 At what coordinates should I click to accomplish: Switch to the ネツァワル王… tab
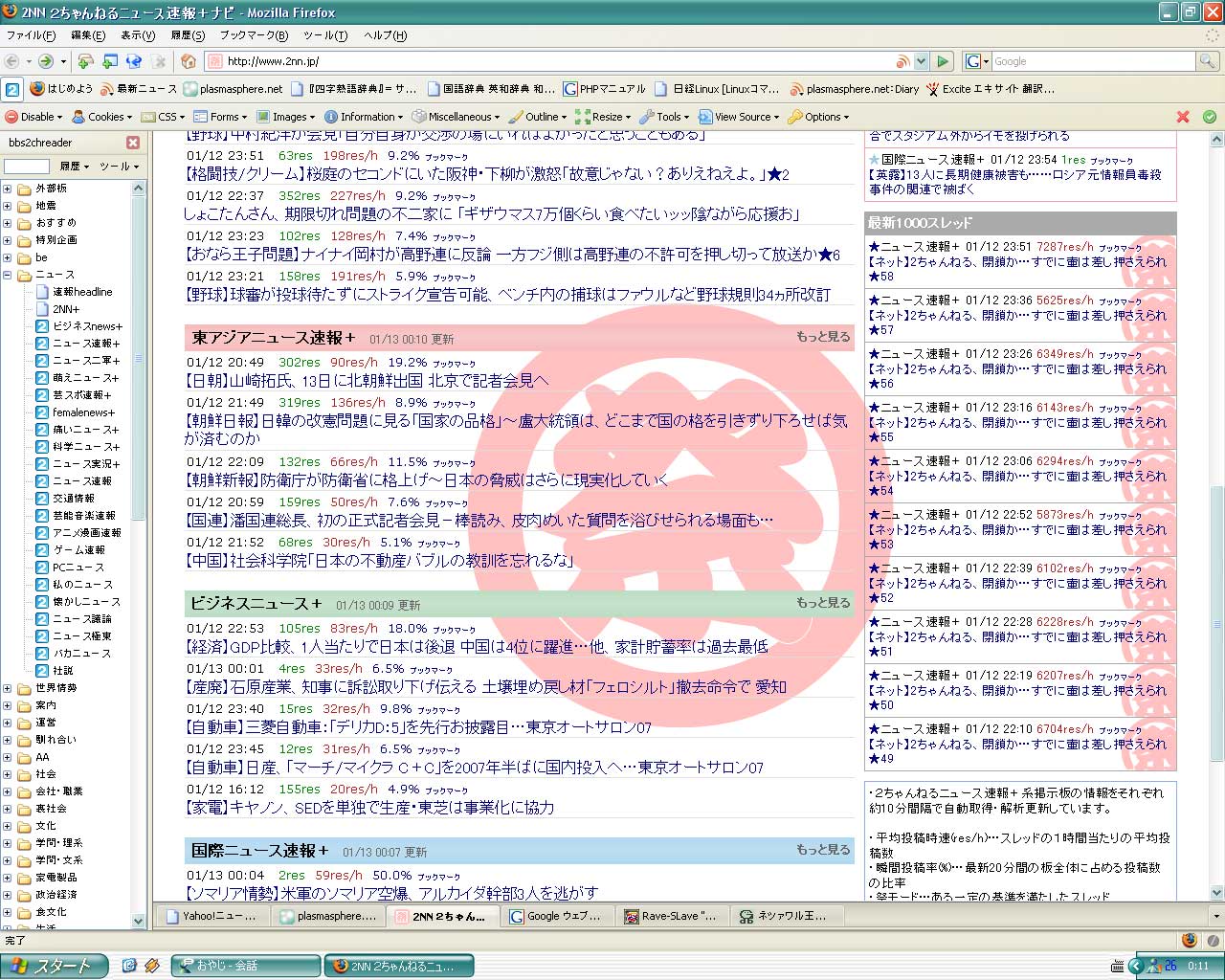[x=787, y=916]
